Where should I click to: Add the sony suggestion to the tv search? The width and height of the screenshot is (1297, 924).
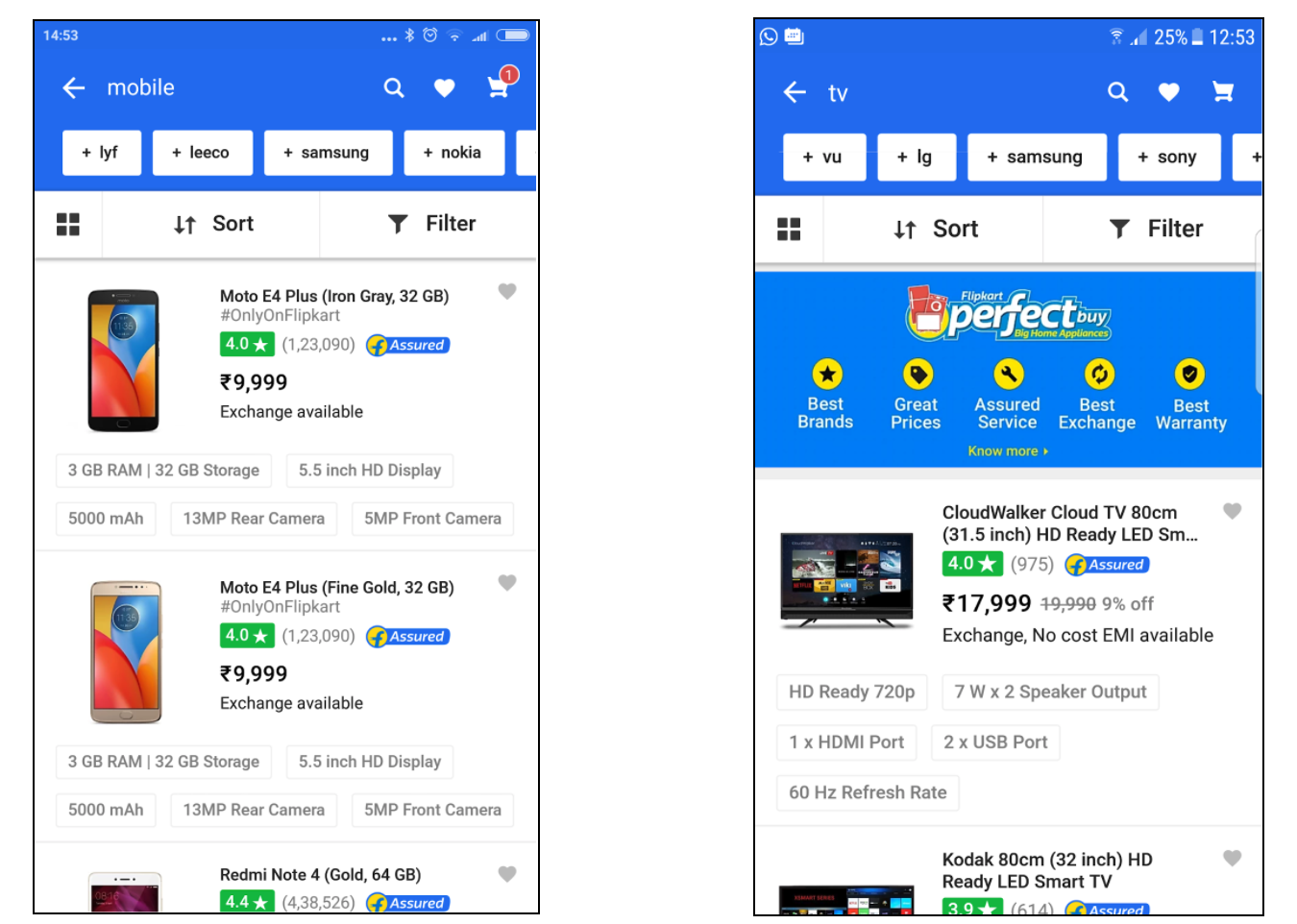click(1169, 158)
